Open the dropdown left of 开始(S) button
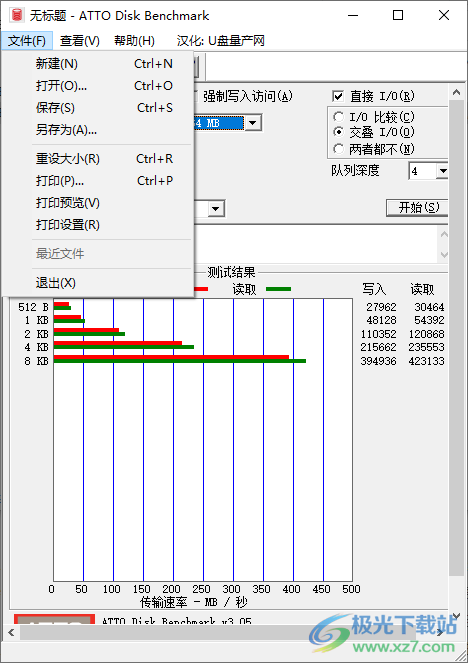This screenshot has height=663, width=468. [215, 208]
